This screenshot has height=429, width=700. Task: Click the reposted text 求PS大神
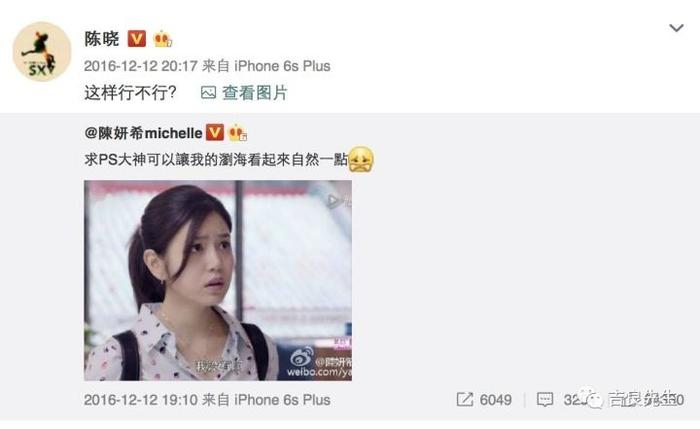[116, 160]
